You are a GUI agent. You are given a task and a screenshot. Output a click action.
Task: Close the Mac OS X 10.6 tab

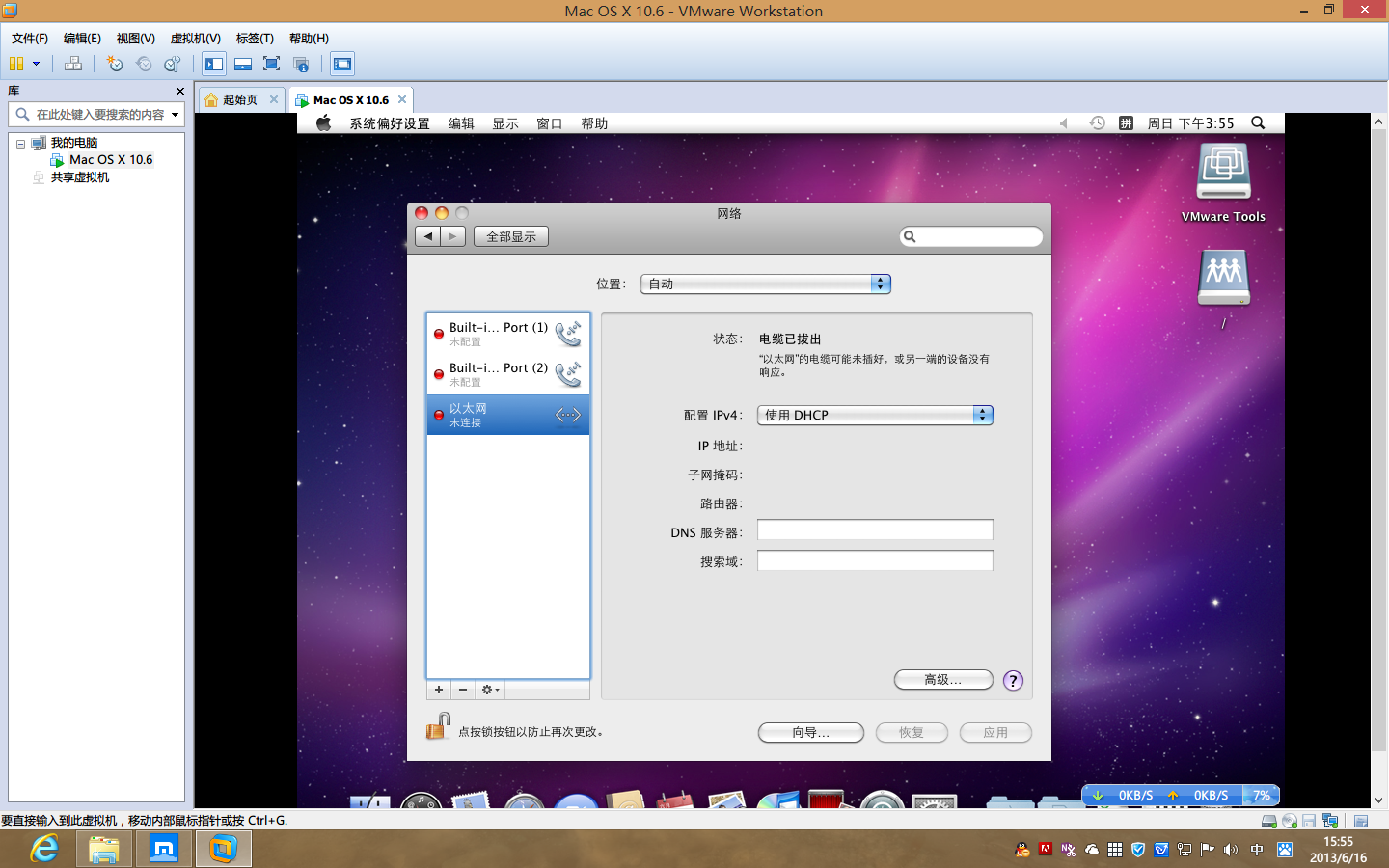[402, 99]
